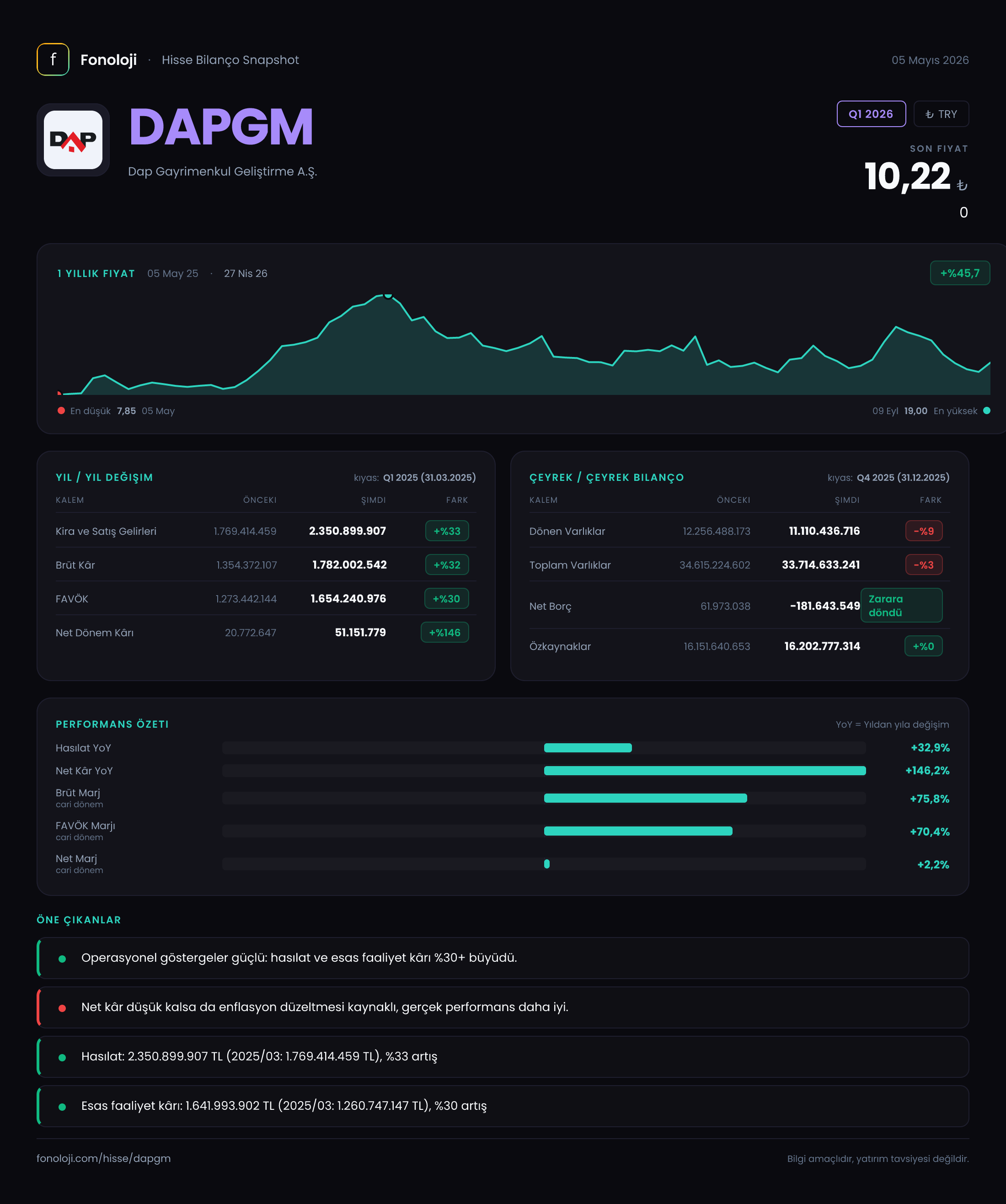Click the 'SON FIYAT' label
This screenshot has width=1006, height=1204.
pos(939,149)
